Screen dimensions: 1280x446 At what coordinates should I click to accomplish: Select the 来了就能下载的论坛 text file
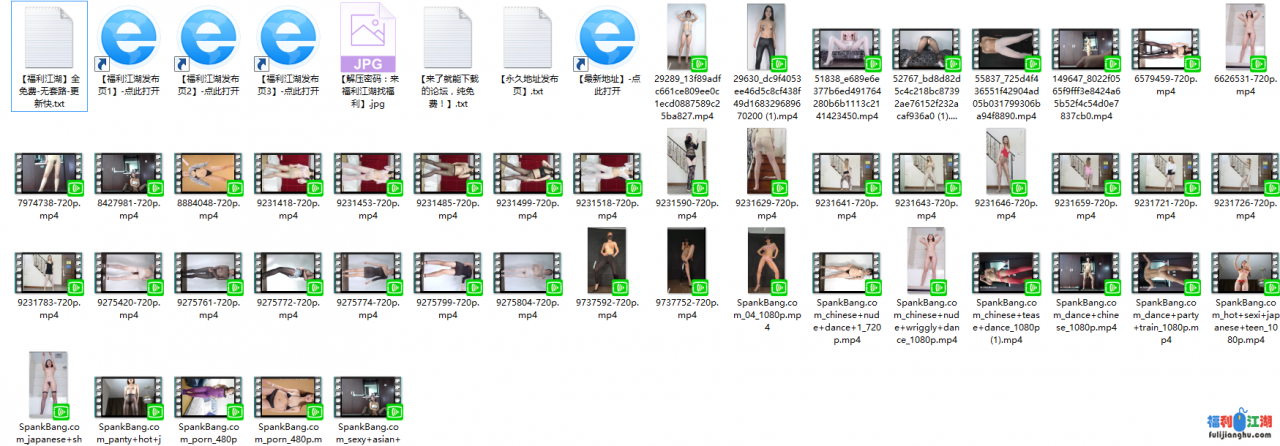point(449,38)
